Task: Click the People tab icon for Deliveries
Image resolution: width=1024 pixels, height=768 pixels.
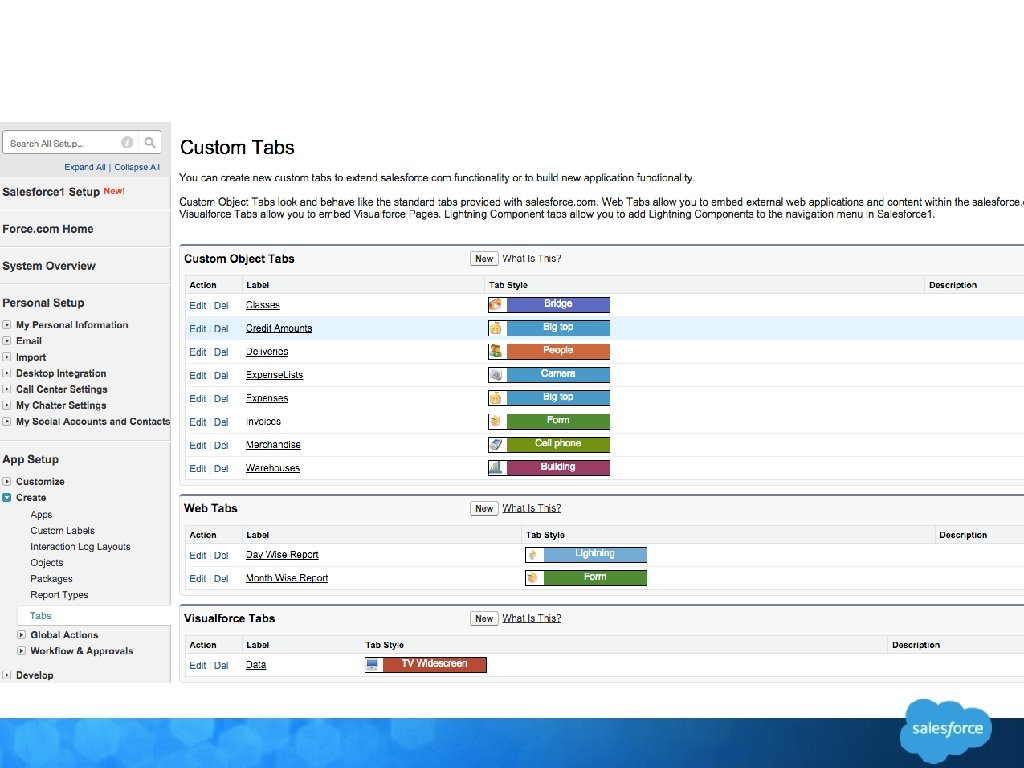Action: pos(496,351)
